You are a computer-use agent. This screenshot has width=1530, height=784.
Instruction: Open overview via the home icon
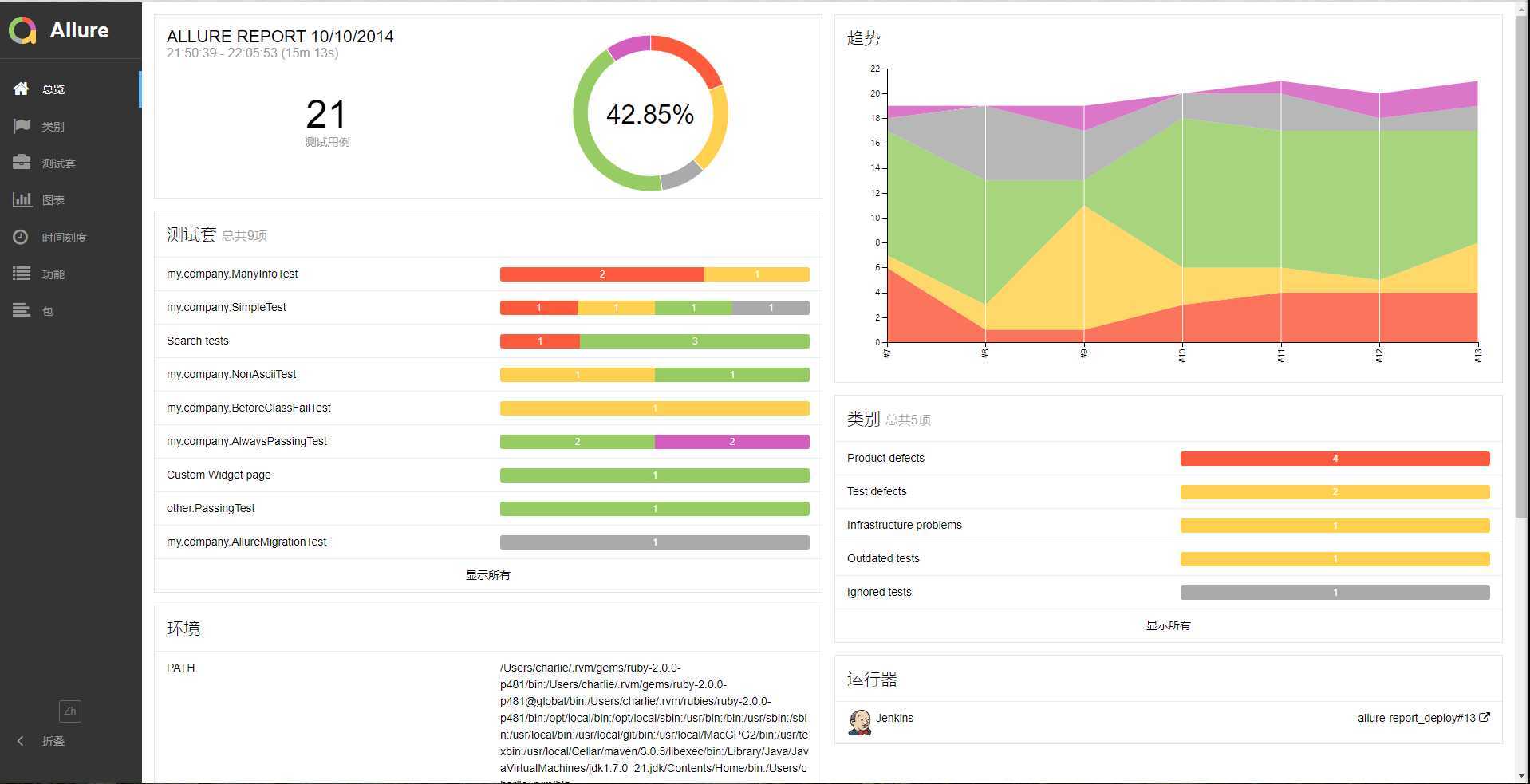point(22,89)
